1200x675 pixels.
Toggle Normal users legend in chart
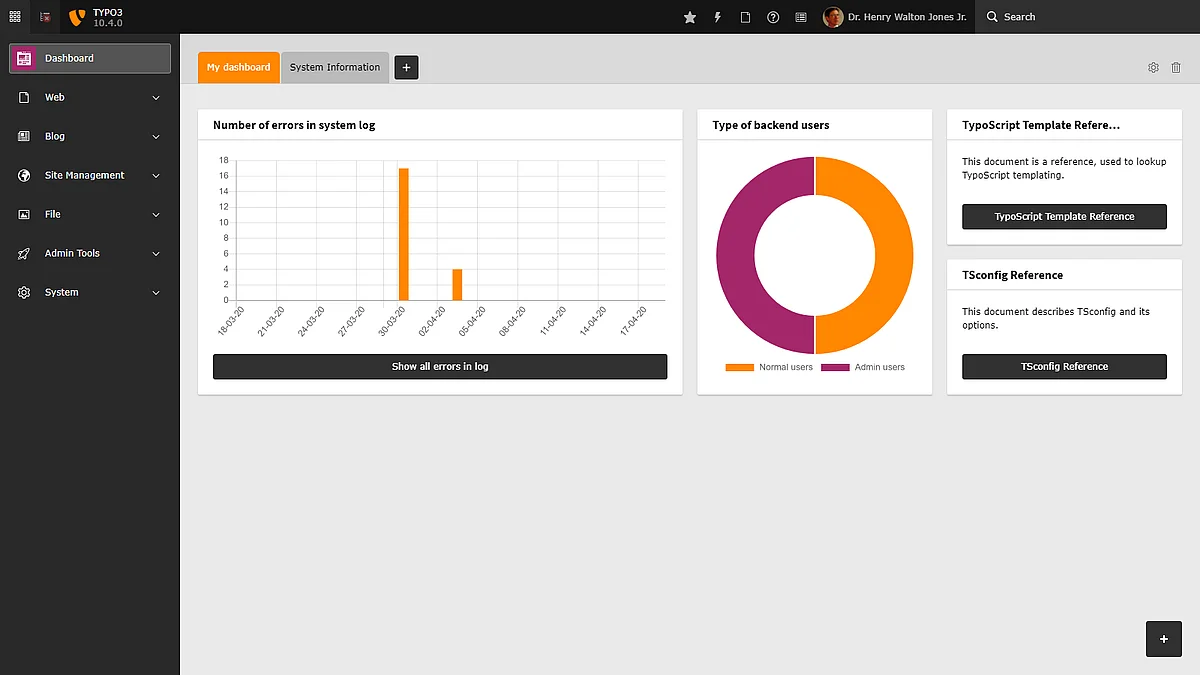coord(769,367)
